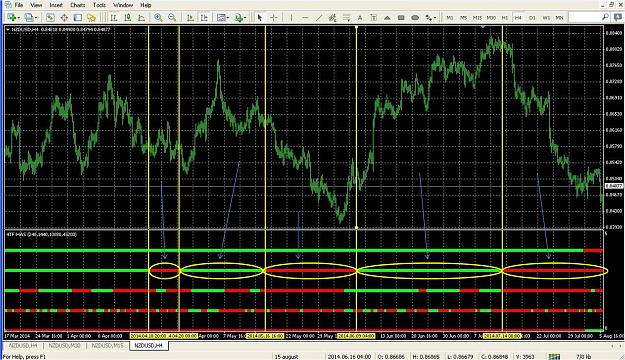Switch chart to MN timeframe

[560, 18]
